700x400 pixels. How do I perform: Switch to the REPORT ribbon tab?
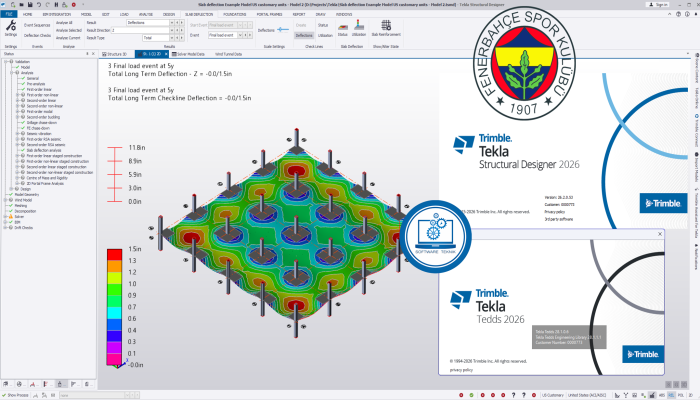pyautogui.click(x=299, y=14)
